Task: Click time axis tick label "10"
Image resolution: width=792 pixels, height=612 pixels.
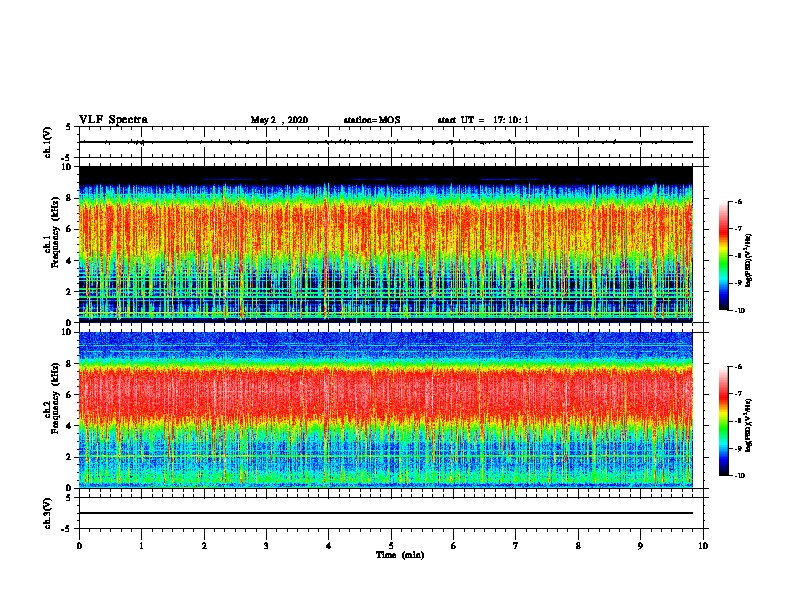Action: coord(703,546)
